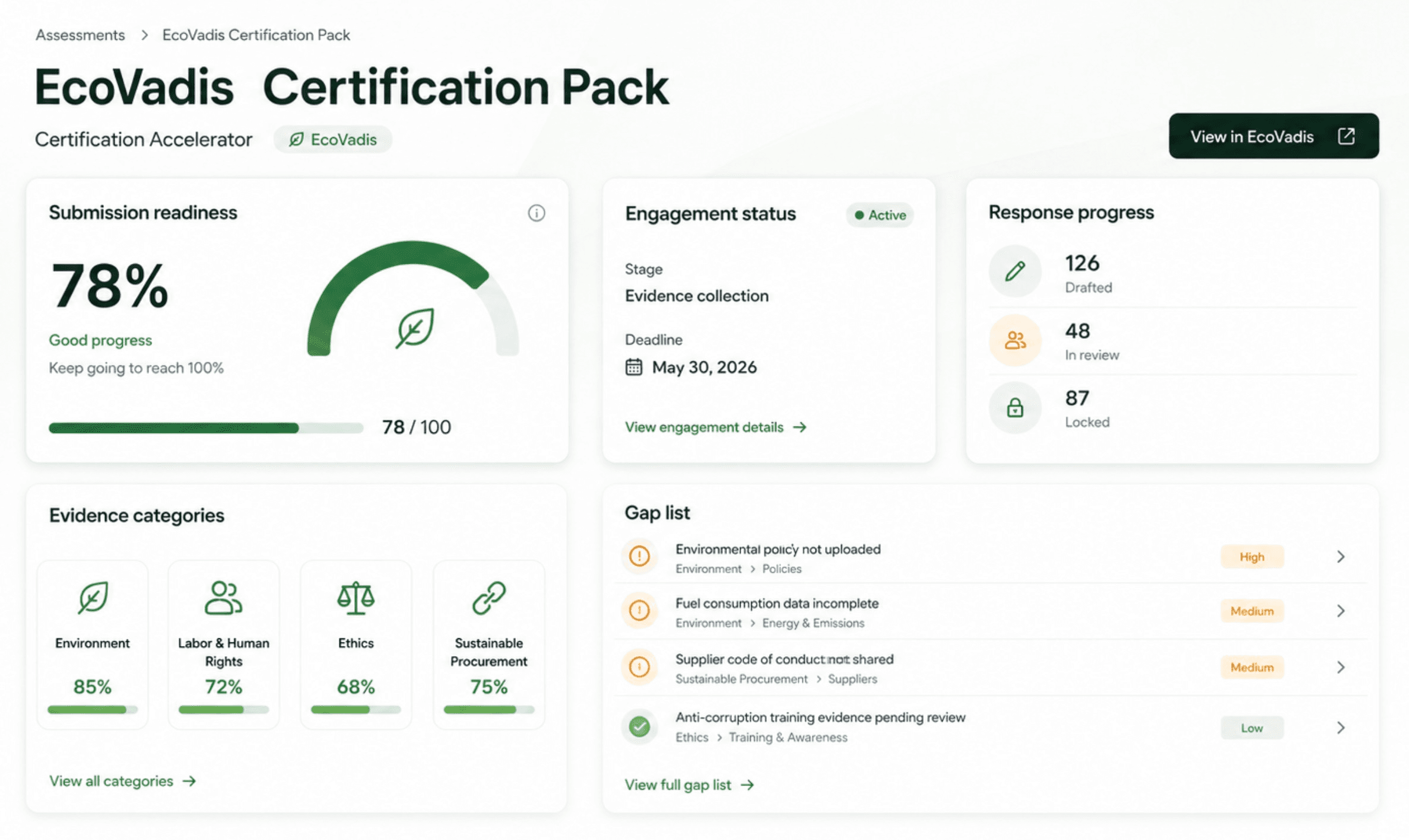Click the leaf icon in the EcoVadis tag
This screenshot has height=840, width=1409.
pos(296,139)
